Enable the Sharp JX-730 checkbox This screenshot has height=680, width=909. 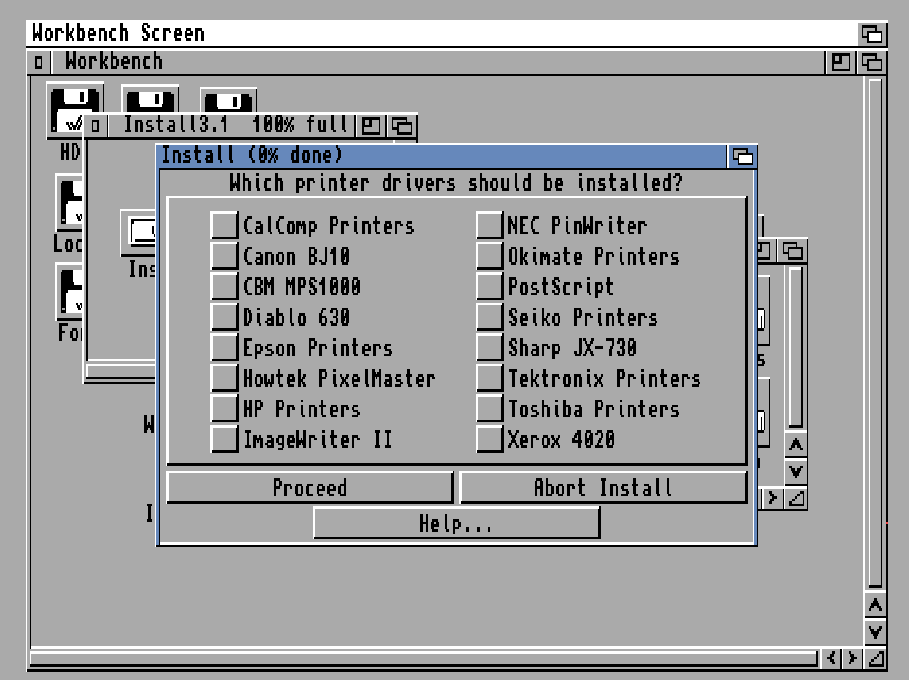[489, 348]
